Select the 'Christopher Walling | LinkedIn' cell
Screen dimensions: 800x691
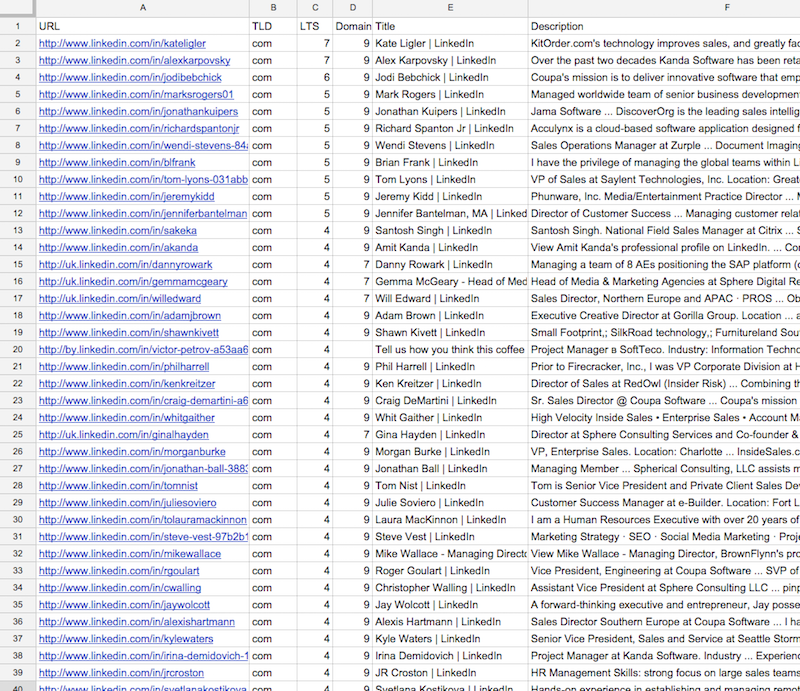(x=451, y=587)
